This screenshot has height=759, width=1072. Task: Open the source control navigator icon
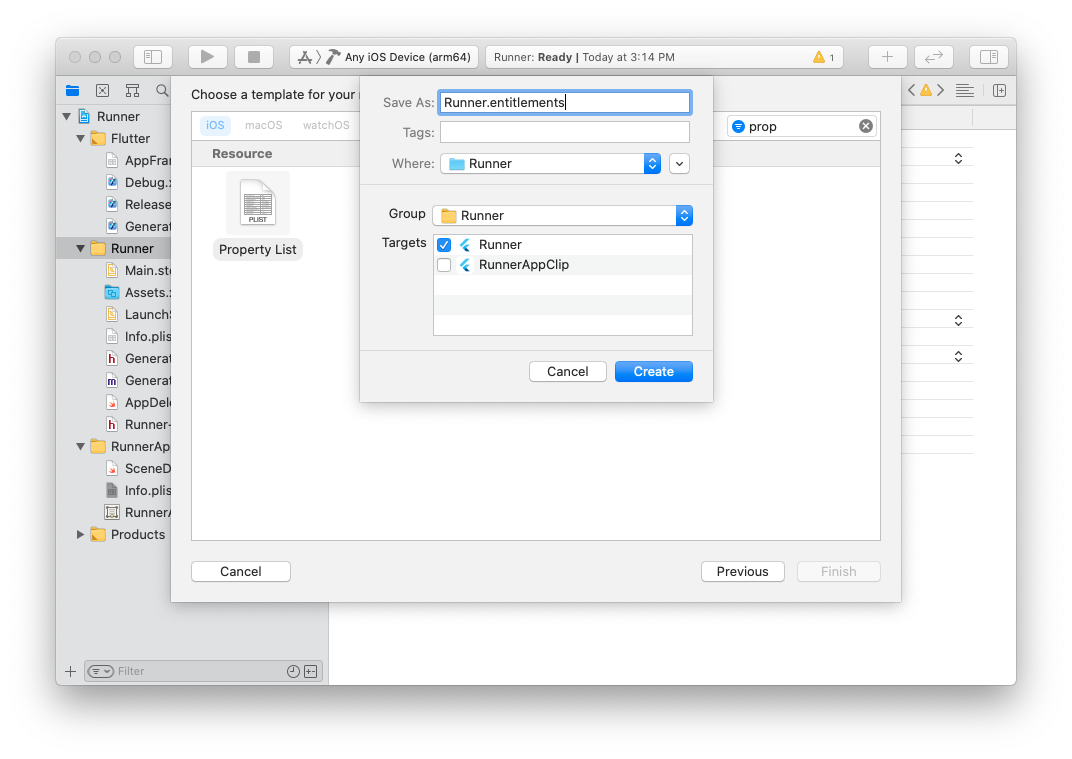tap(103, 90)
